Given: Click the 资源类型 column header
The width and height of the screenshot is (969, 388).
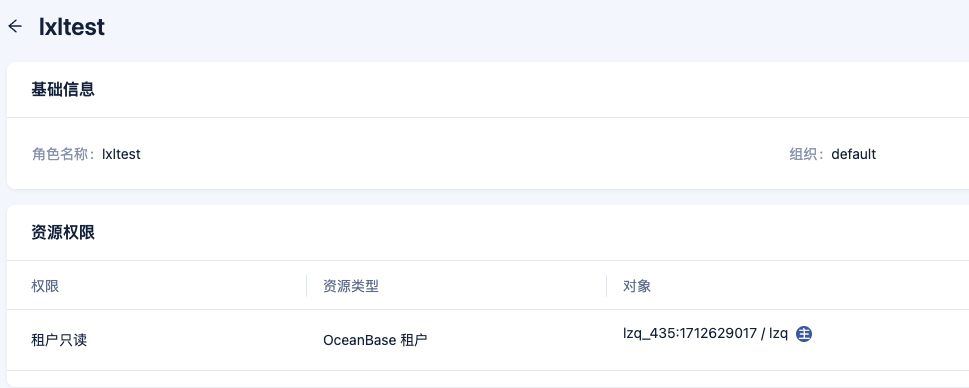Looking at the screenshot, I should click(x=351, y=286).
